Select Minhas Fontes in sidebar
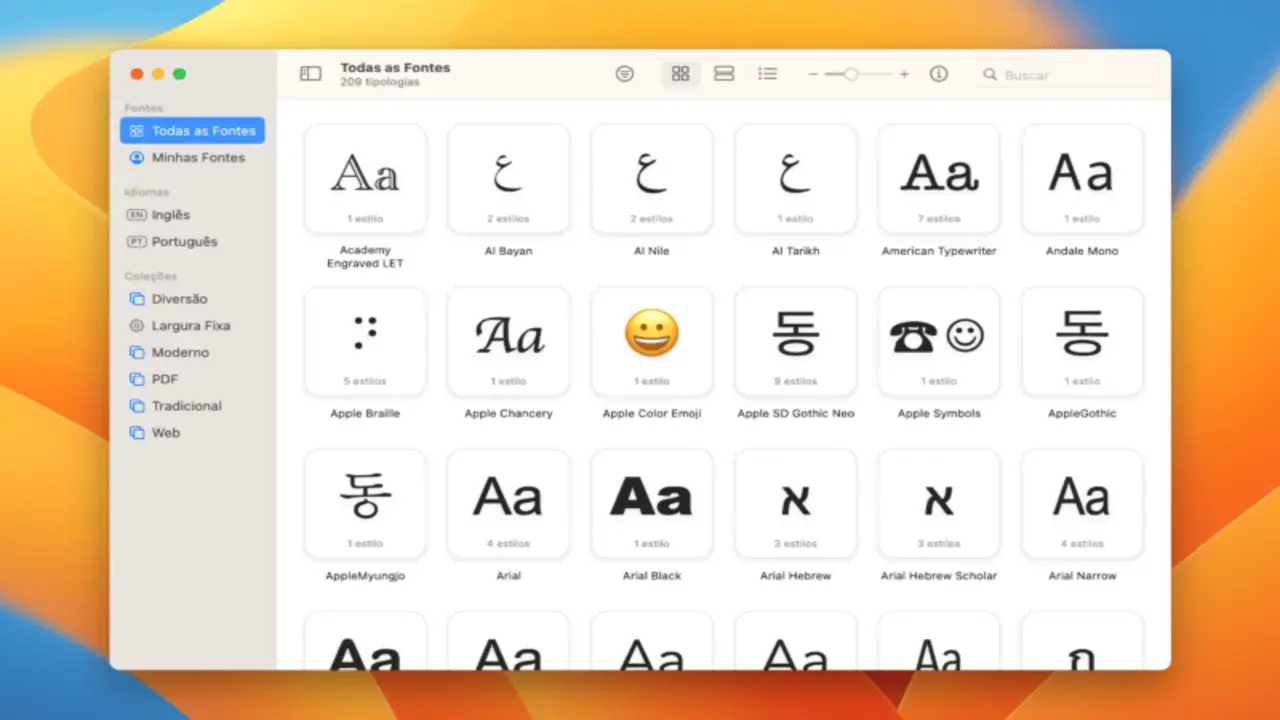This screenshot has height=720, width=1280. click(192, 158)
